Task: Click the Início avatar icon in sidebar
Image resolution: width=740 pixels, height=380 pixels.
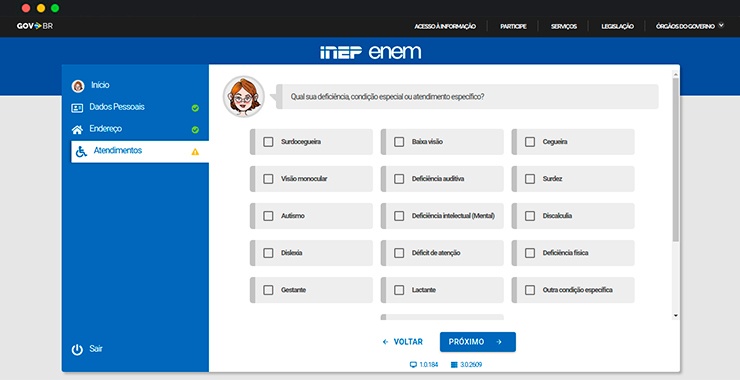Action: (78, 86)
